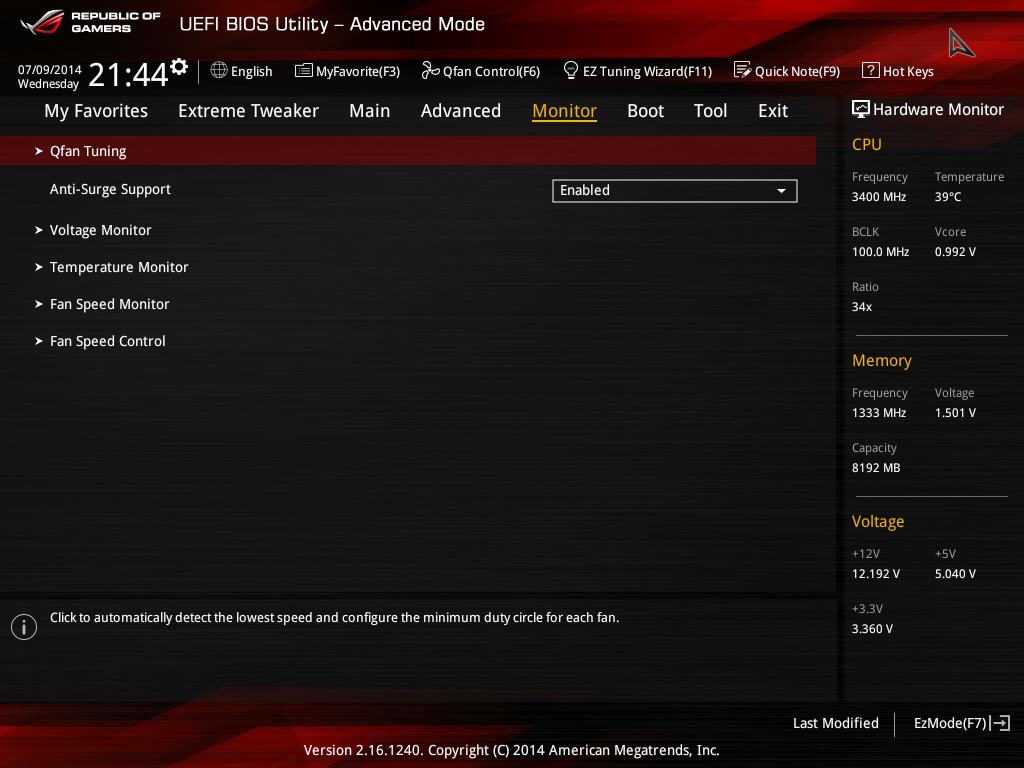Viewport: 1024px width, 768px height.
Task: Click the Last Modified button
Action: (835, 723)
